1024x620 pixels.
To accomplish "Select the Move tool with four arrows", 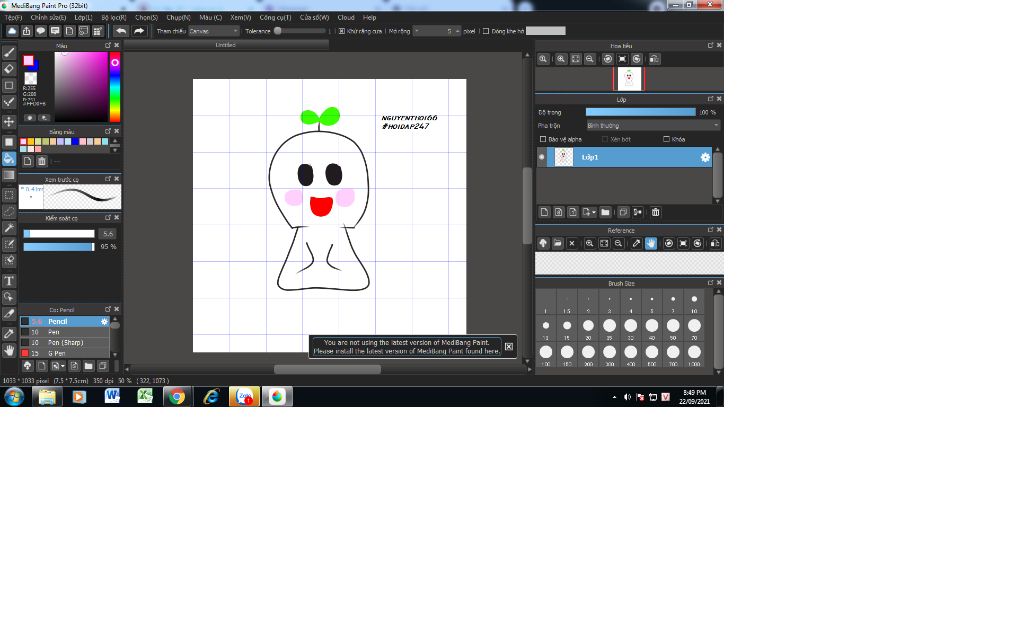I will coord(9,122).
